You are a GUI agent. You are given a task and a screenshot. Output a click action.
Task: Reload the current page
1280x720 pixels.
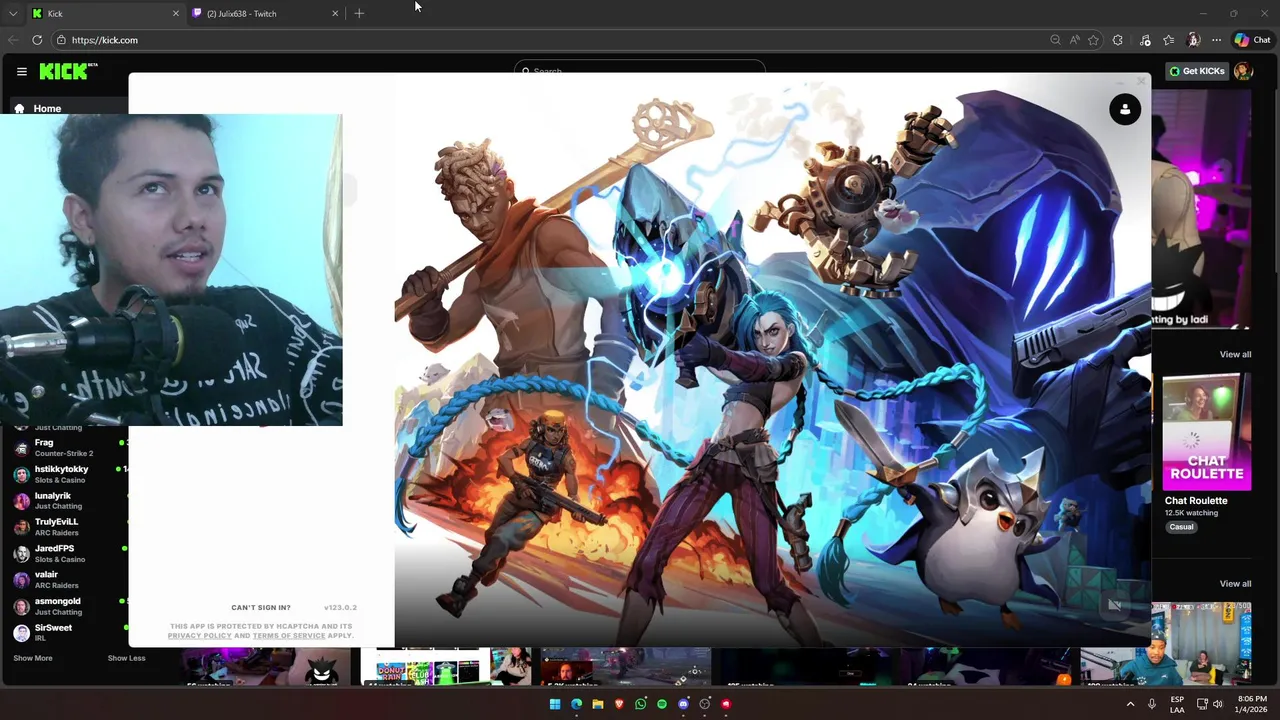[37, 40]
